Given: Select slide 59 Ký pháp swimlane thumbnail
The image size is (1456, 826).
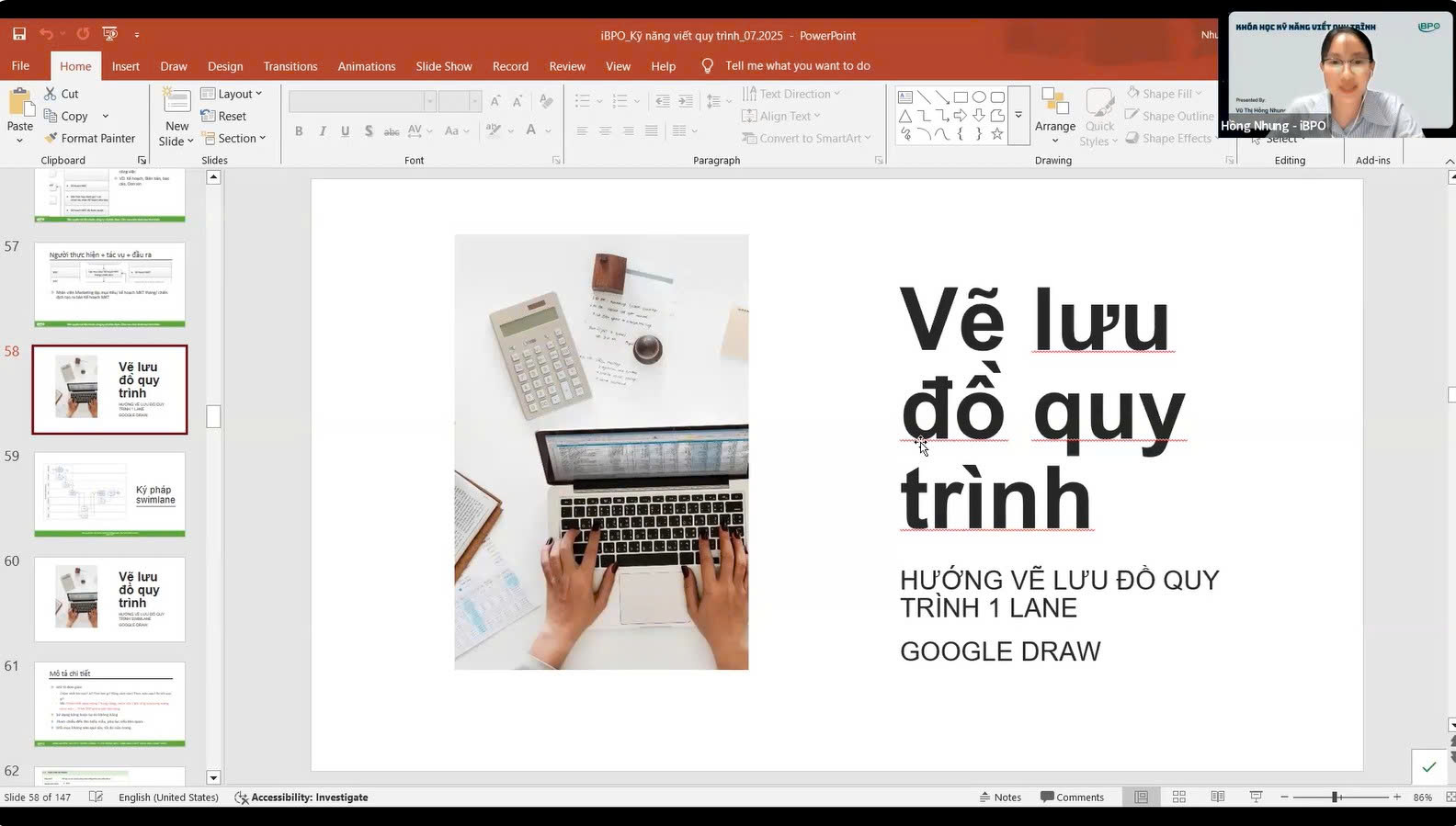Looking at the screenshot, I should 109,494.
